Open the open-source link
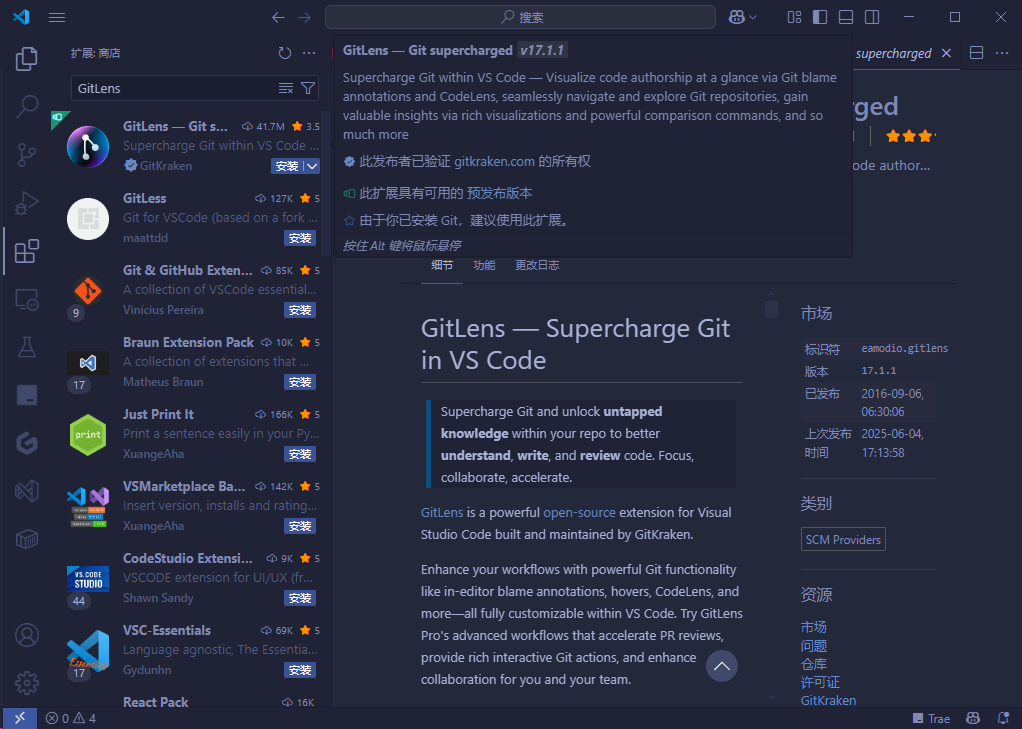The height and width of the screenshot is (729, 1022). pos(579,513)
